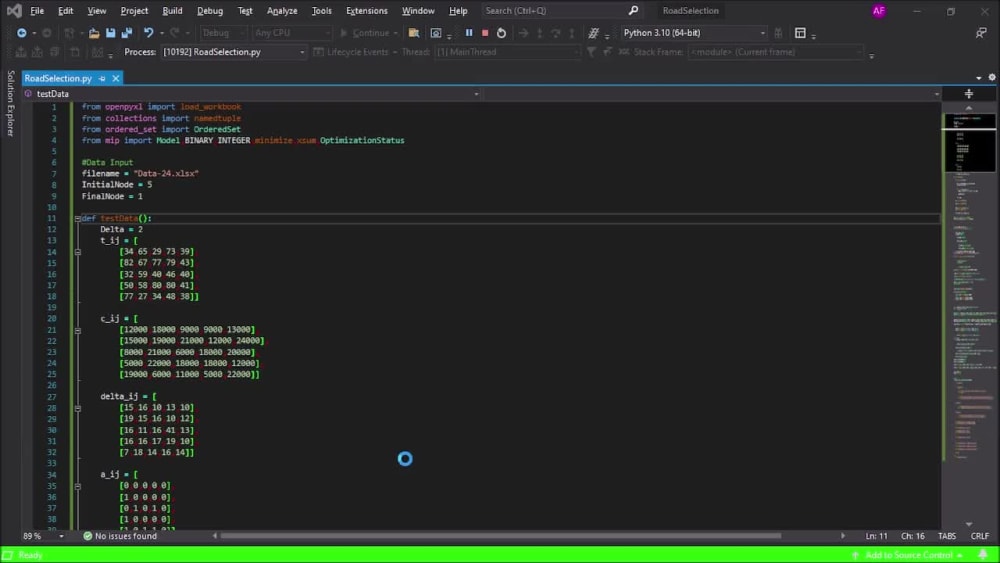Stop debugging with the red square icon
The width and height of the screenshot is (1000, 563).
click(x=485, y=33)
